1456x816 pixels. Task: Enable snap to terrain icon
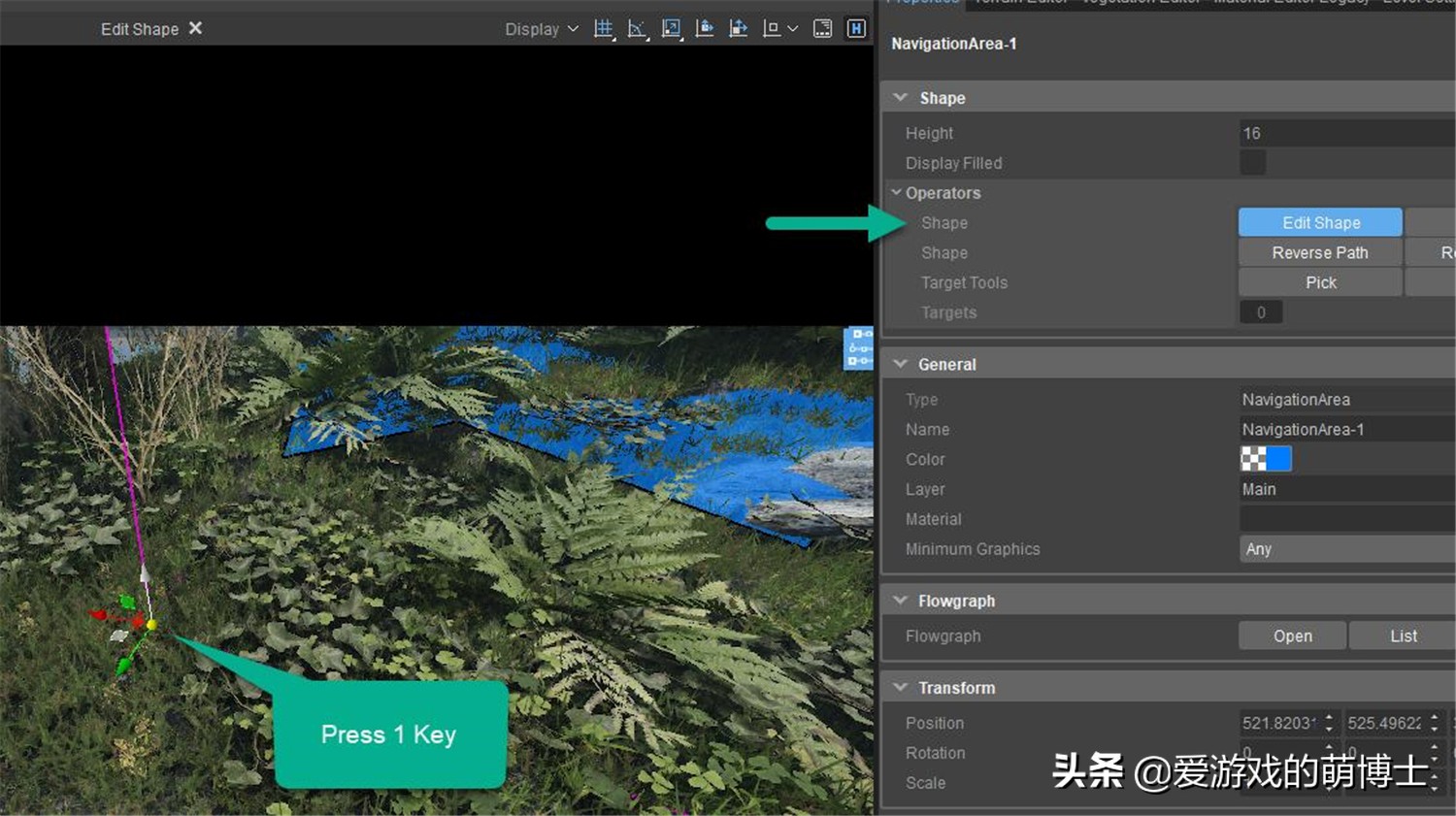tap(705, 29)
